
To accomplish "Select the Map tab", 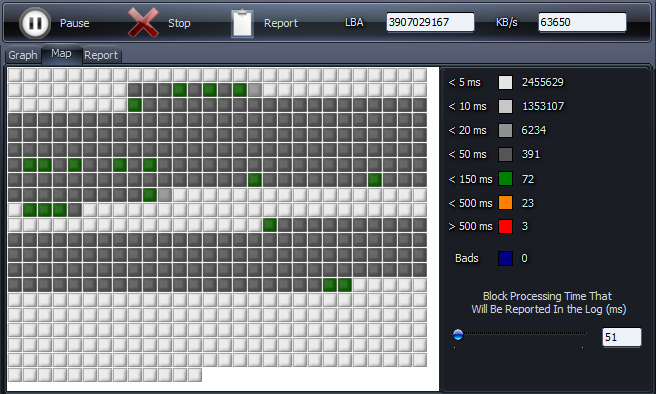I will click(x=61, y=54).
